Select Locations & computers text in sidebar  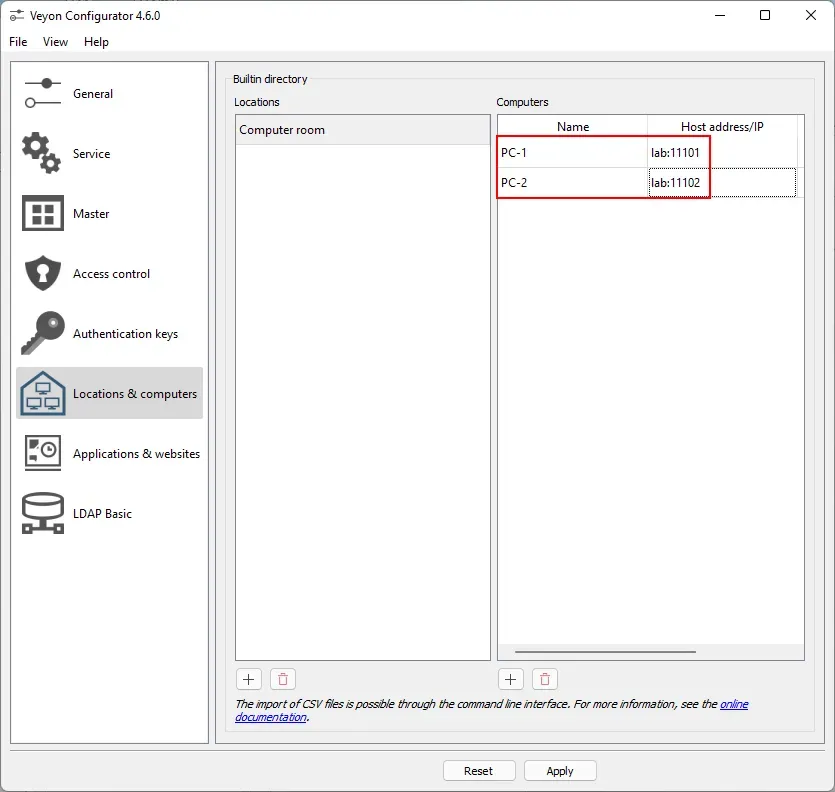pyautogui.click(x=135, y=394)
